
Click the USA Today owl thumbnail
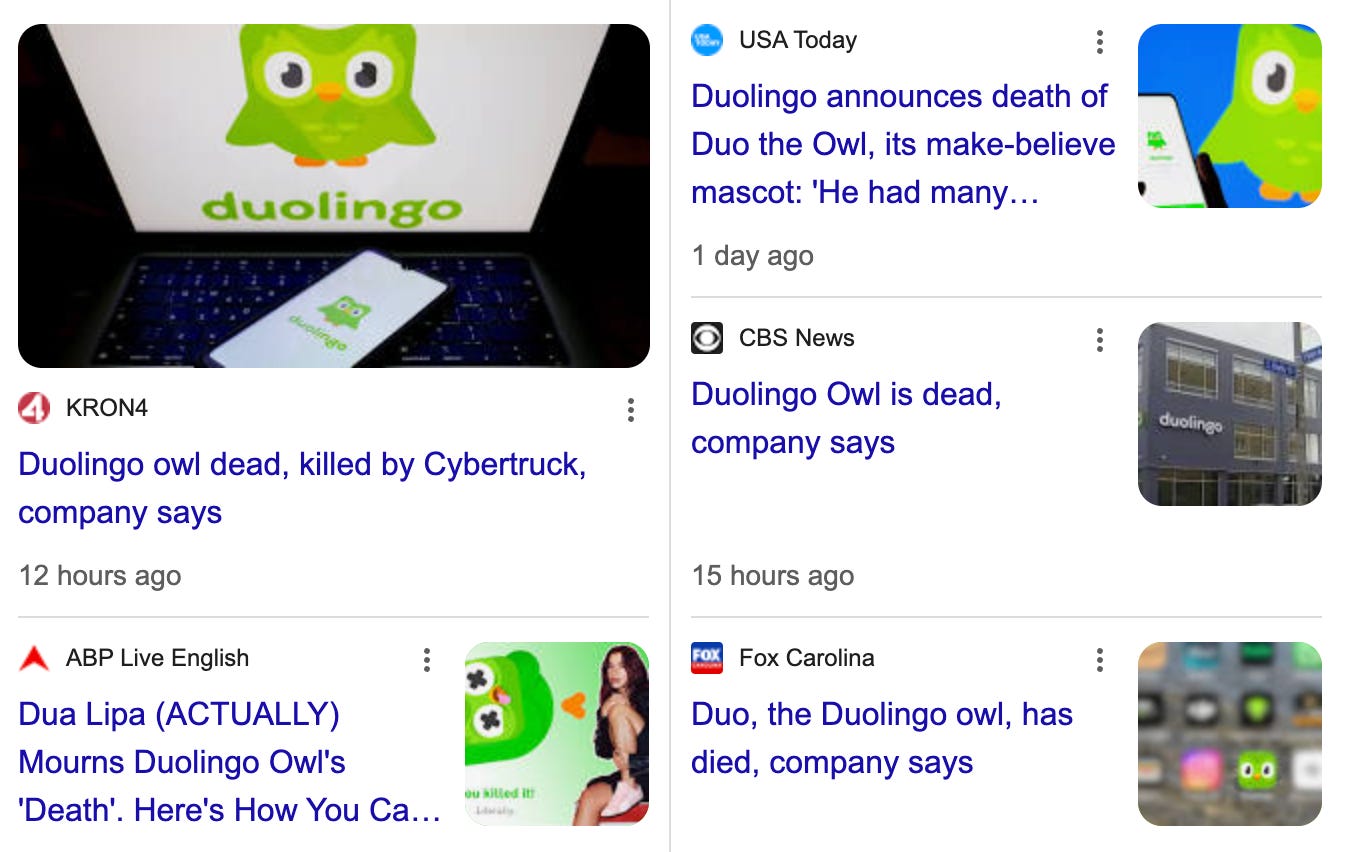[x=1230, y=116]
